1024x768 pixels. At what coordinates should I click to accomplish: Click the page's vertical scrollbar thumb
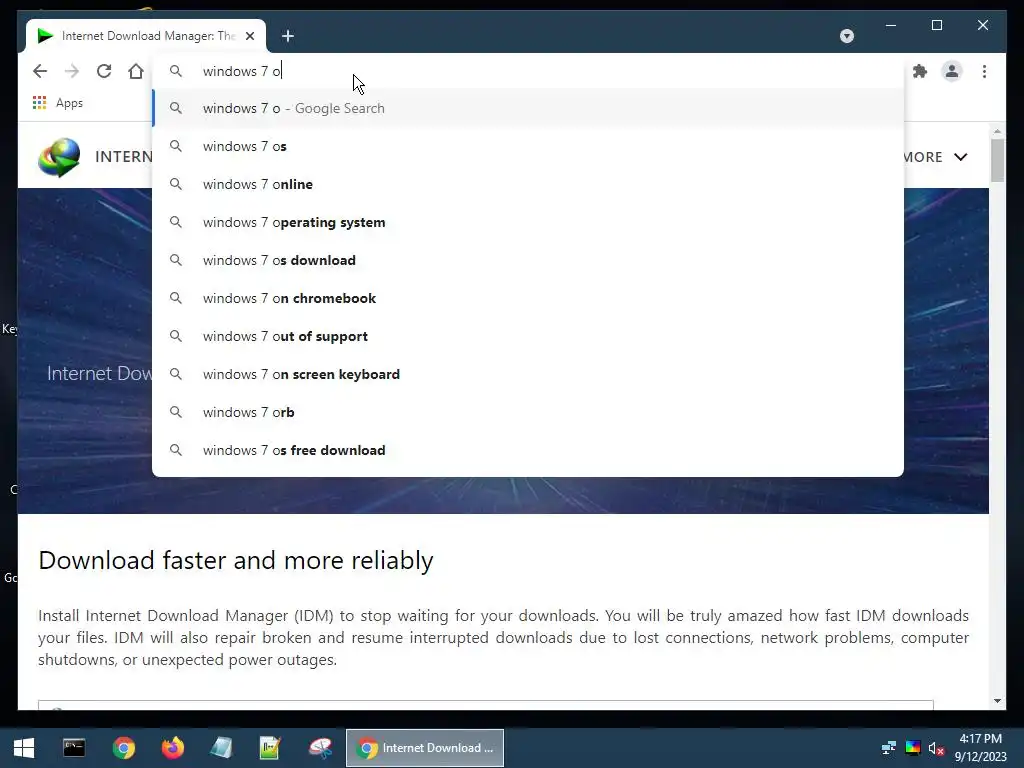click(x=997, y=160)
